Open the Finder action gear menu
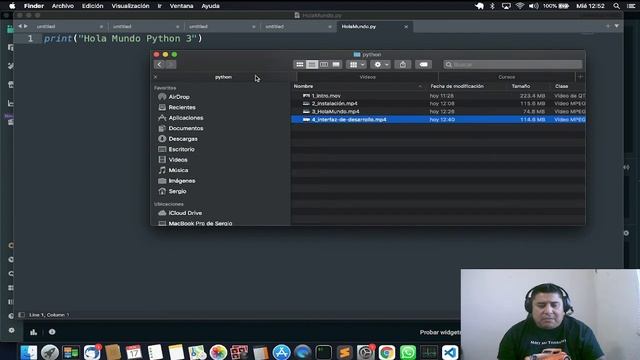Image resolution: width=640 pixels, height=360 pixels. [x=381, y=64]
